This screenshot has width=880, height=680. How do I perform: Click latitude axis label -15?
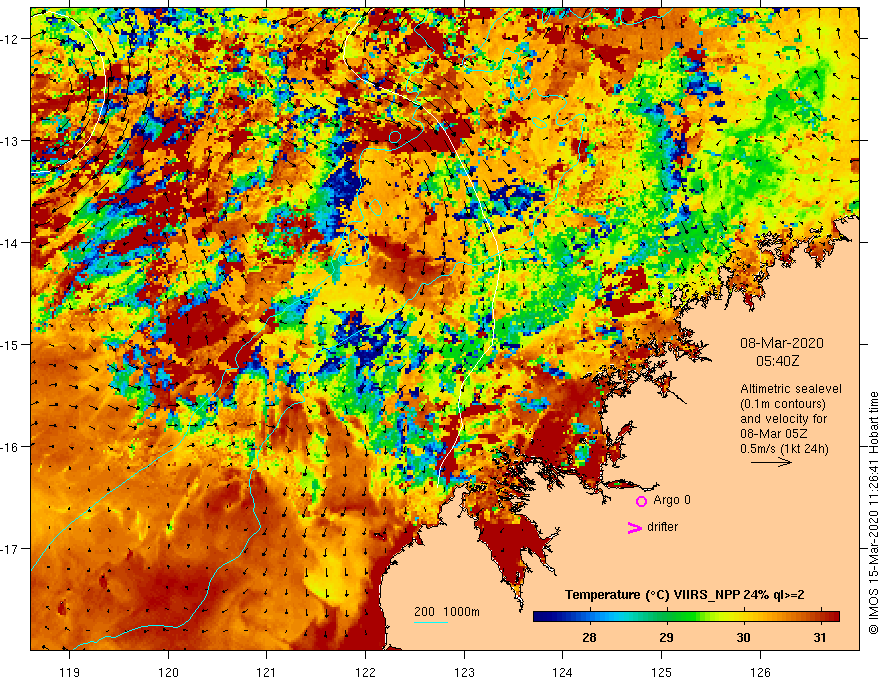(10, 344)
